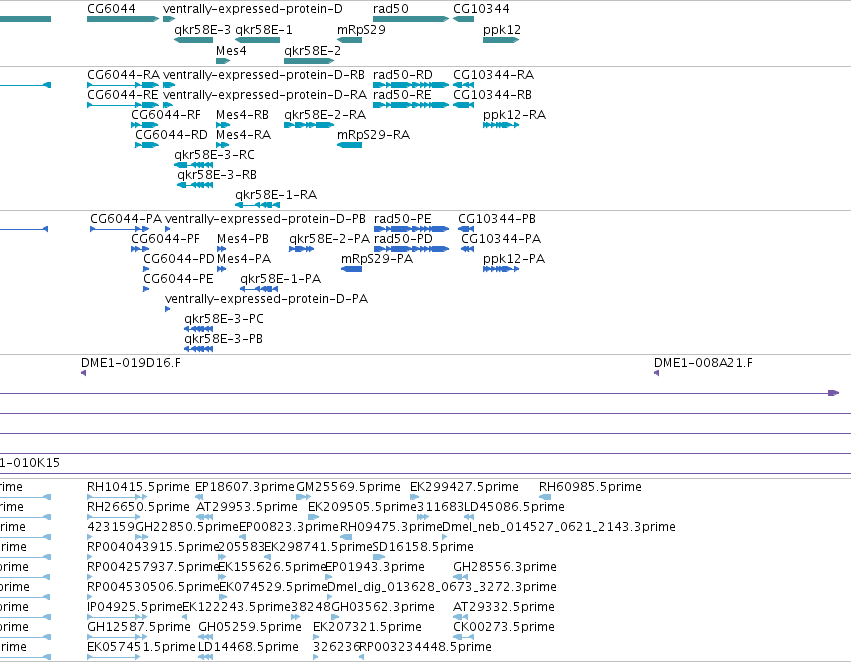The height and width of the screenshot is (662, 851).
Task: Select the qkr58E-1 gene bar
Action: click(x=257, y=40)
